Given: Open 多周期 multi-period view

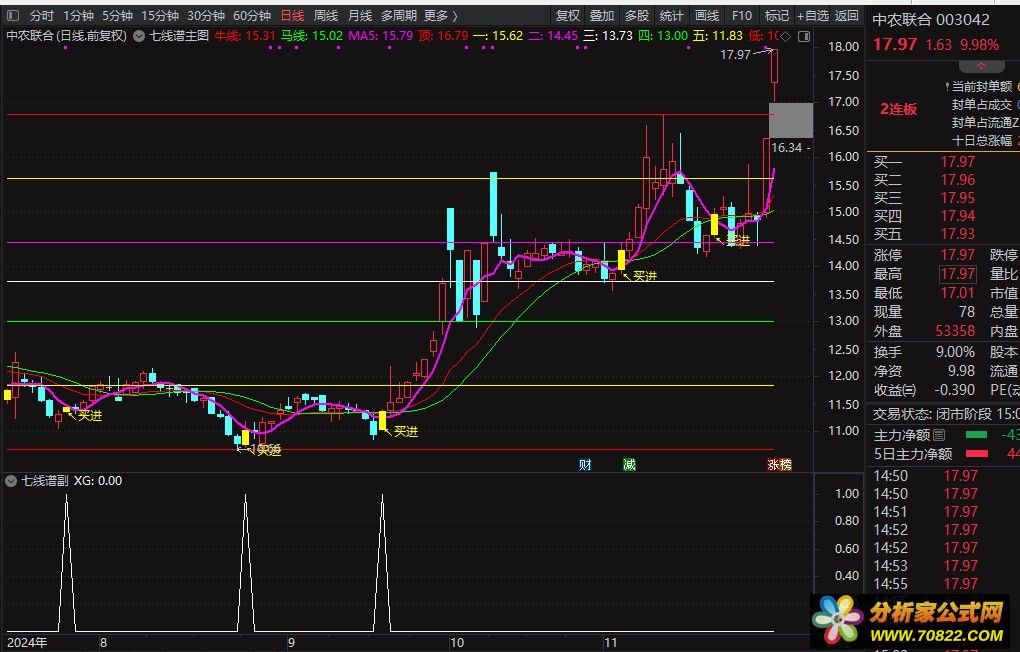Looking at the screenshot, I should [398, 16].
